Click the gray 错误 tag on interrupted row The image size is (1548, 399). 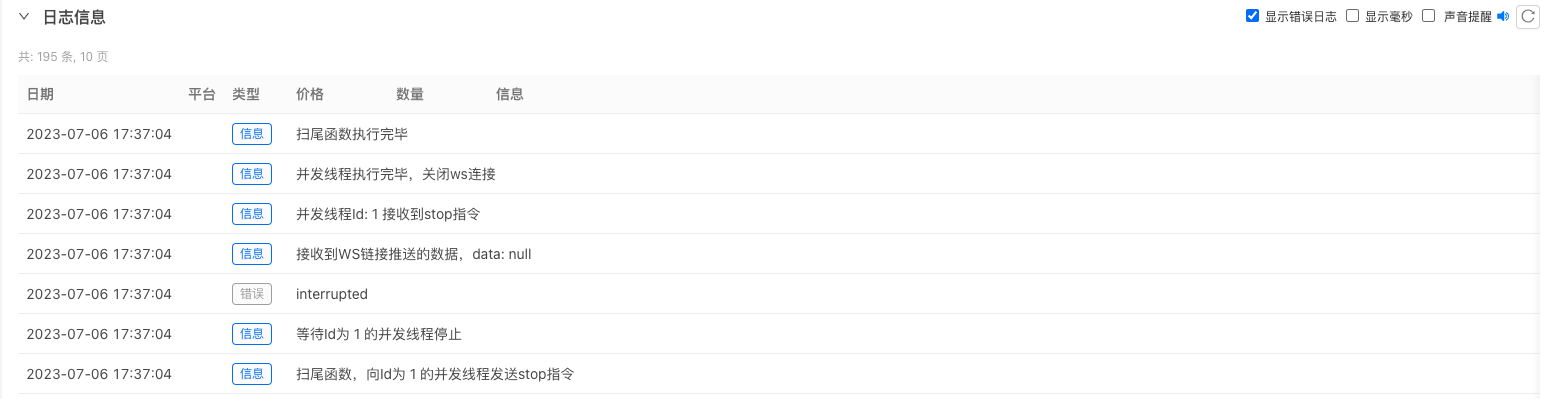(x=252, y=294)
